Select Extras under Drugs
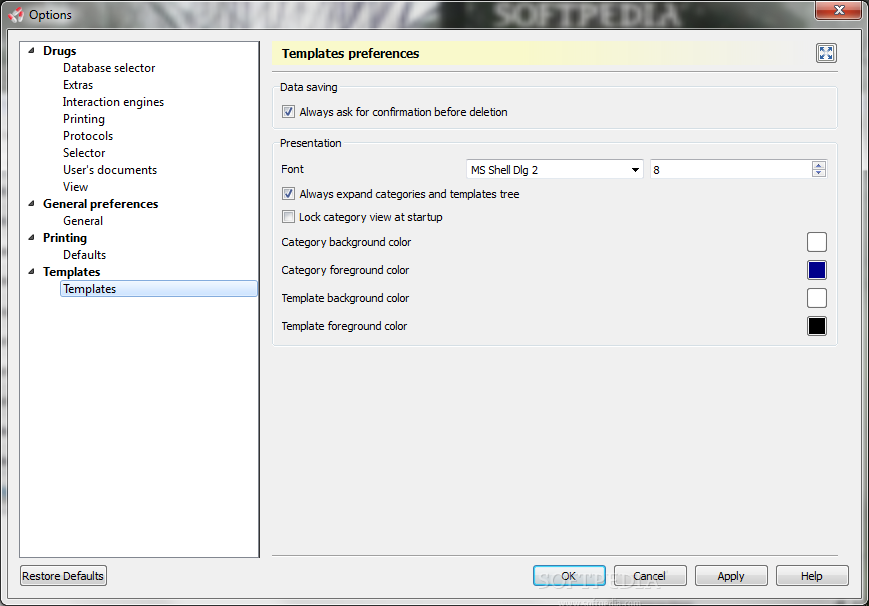The width and height of the screenshot is (869, 606). point(78,85)
